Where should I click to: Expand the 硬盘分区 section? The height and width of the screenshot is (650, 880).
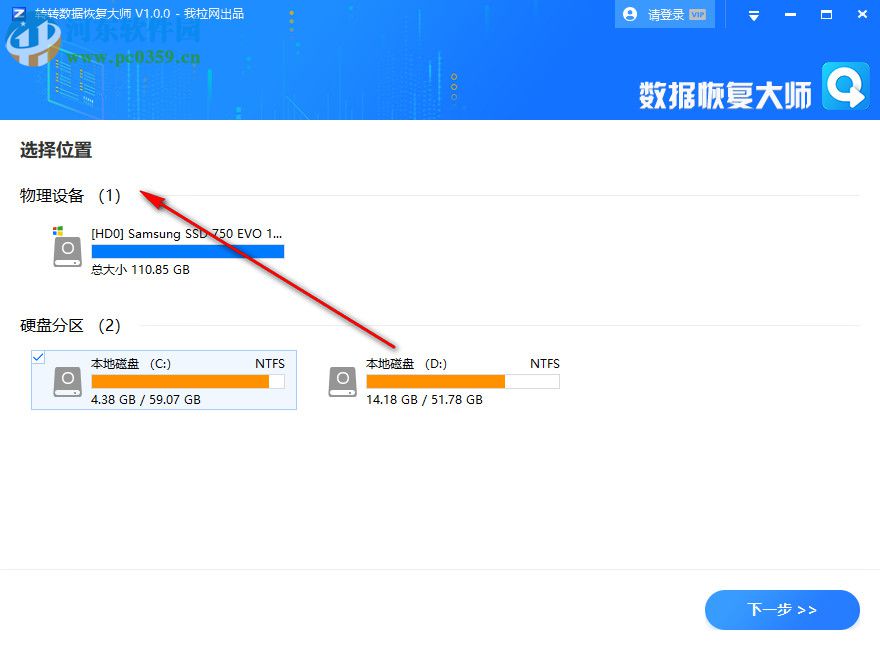(x=53, y=325)
